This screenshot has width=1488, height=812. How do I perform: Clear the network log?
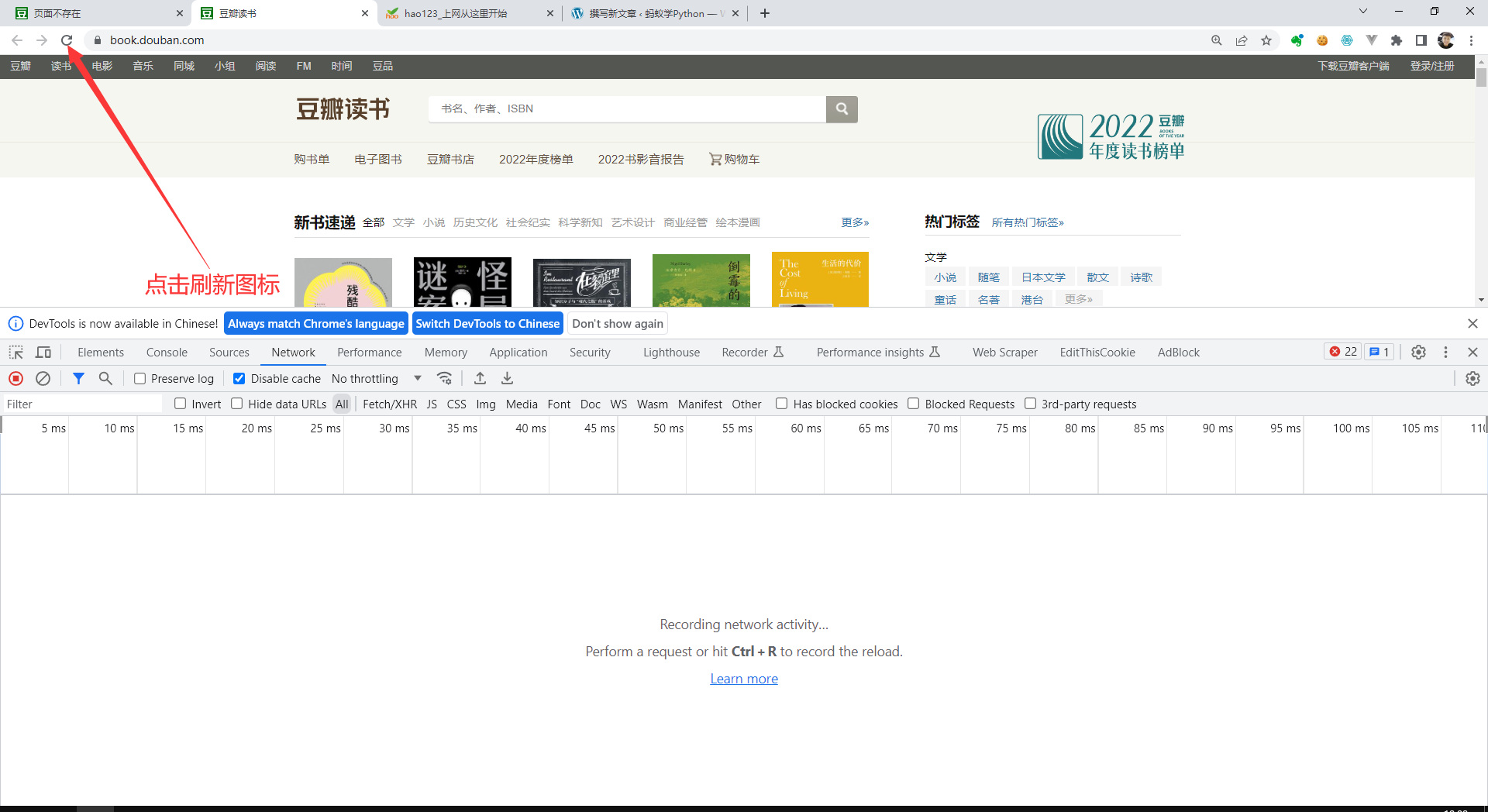(43, 378)
